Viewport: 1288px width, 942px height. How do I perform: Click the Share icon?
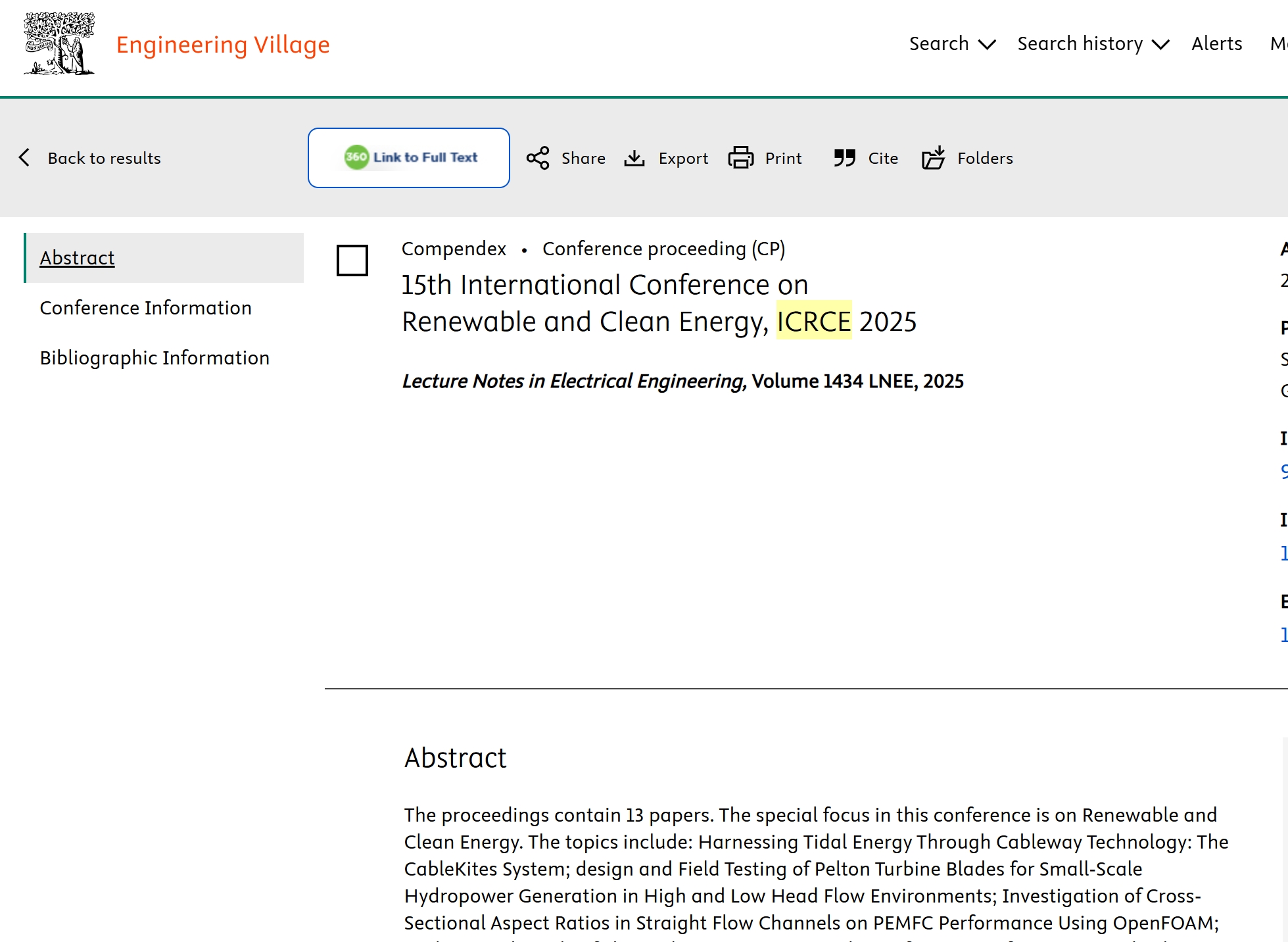(537, 158)
